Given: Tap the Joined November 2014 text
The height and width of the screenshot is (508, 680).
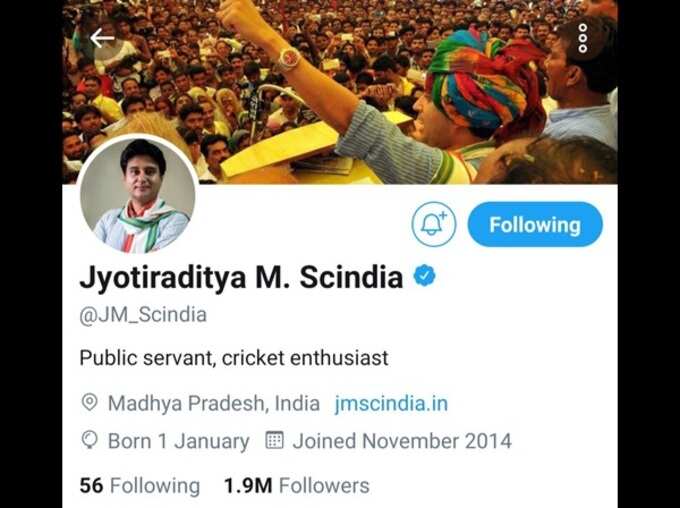Looking at the screenshot, I should tap(402, 441).
